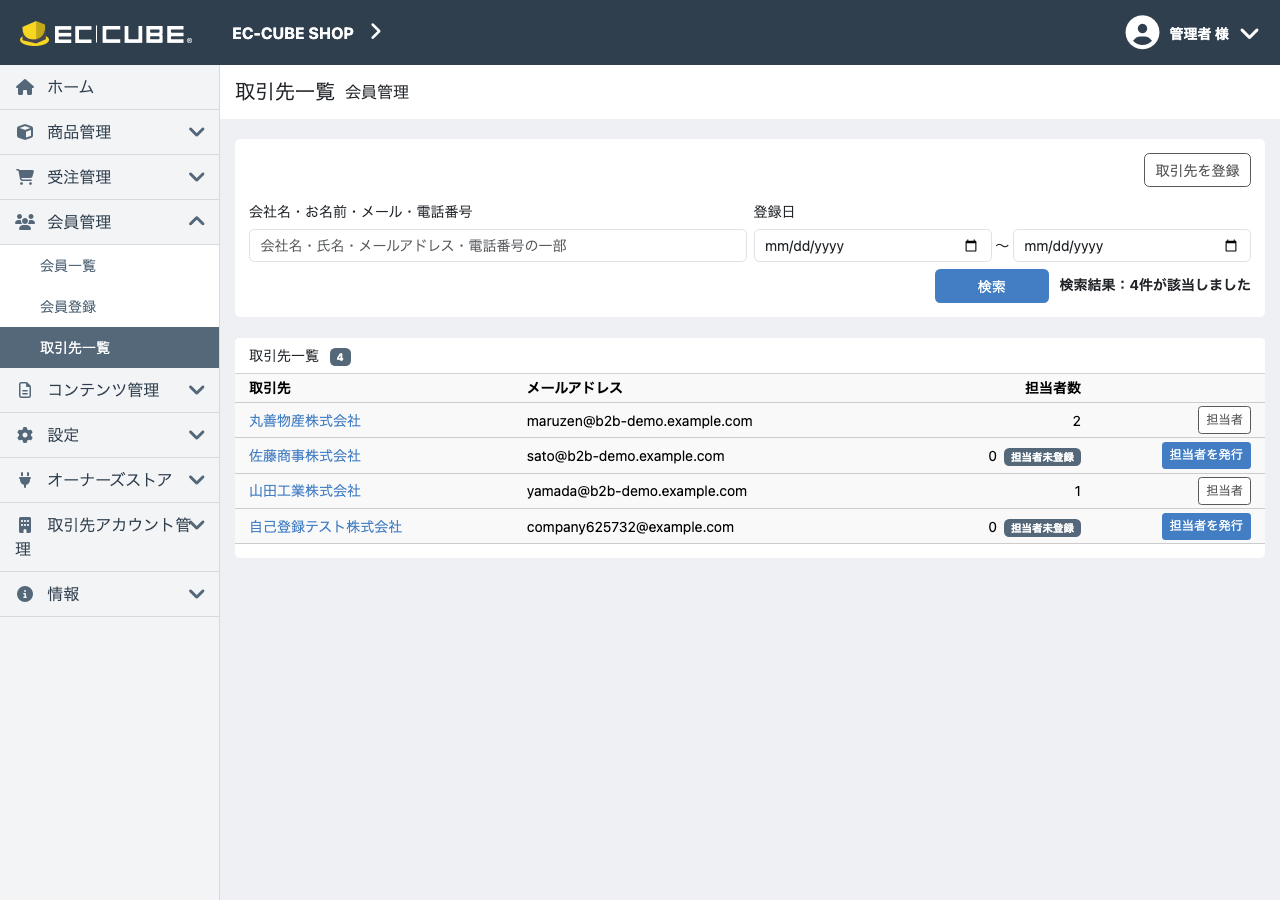Open 会員一覧 in the sidebar
The image size is (1280, 900).
pyautogui.click(x=109, y=266)
